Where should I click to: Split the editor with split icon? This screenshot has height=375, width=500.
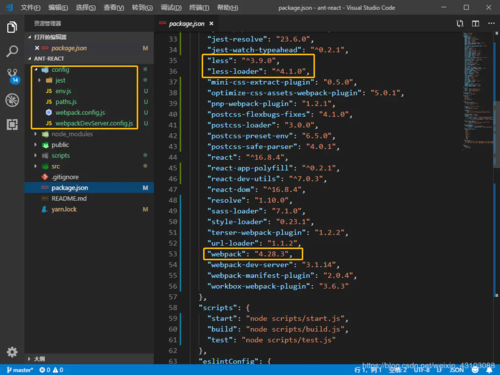point(475,23)
